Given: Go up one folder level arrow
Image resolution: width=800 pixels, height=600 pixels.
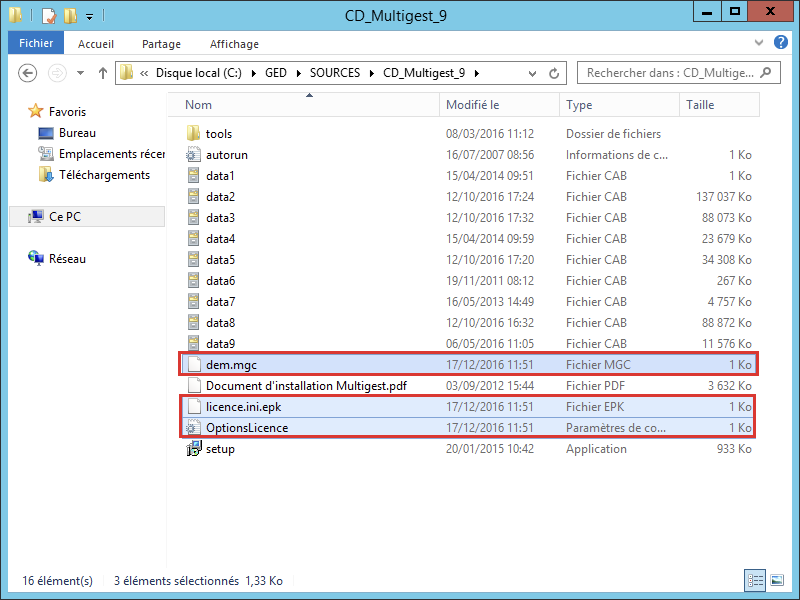Looking at the screenshot, I should pyautogui.click(x=103, y=73).
